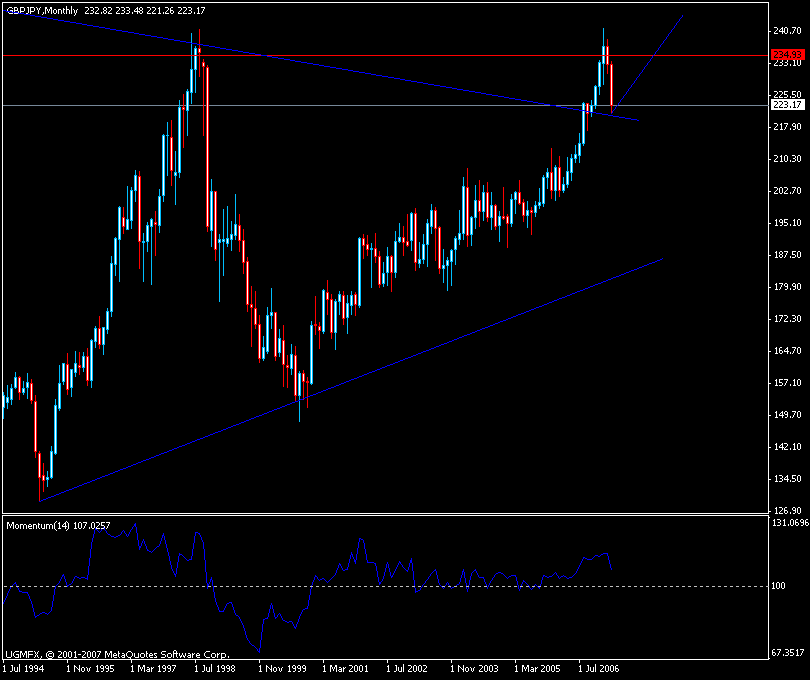Click the 149.70 price scale value
The width and height of the screenshot is (810, 680).
788,415
